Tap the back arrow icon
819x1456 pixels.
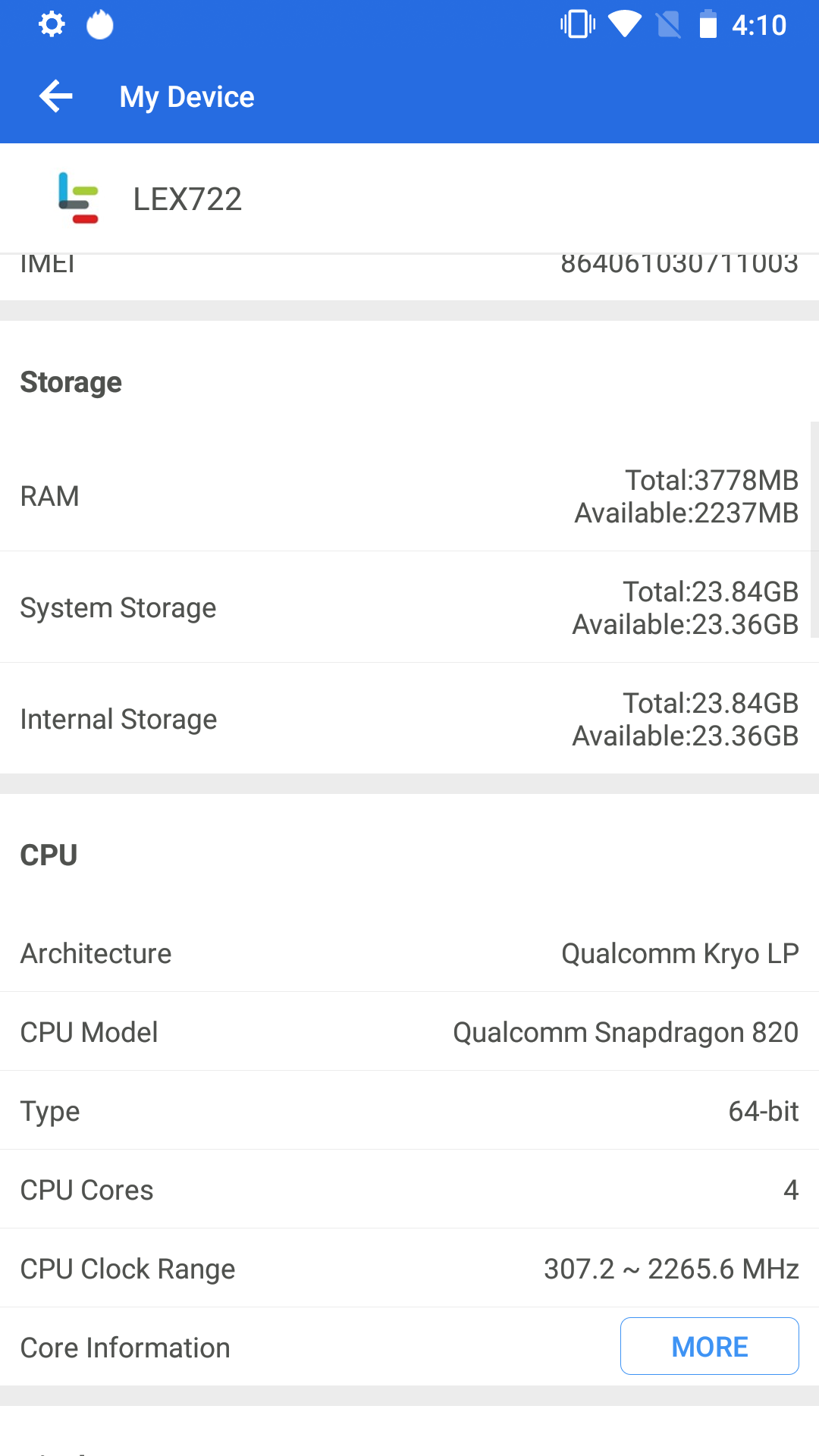[x=56, y=96]
